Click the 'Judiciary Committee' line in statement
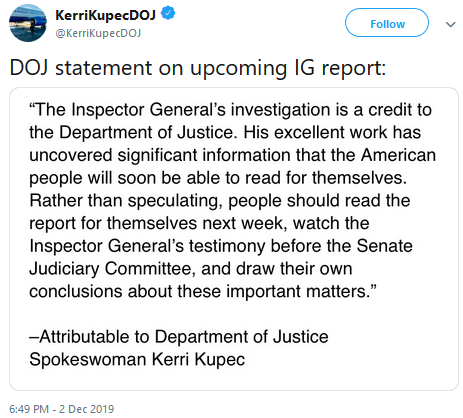The height and width of the screenshot is (418, 463). [191, 269]
